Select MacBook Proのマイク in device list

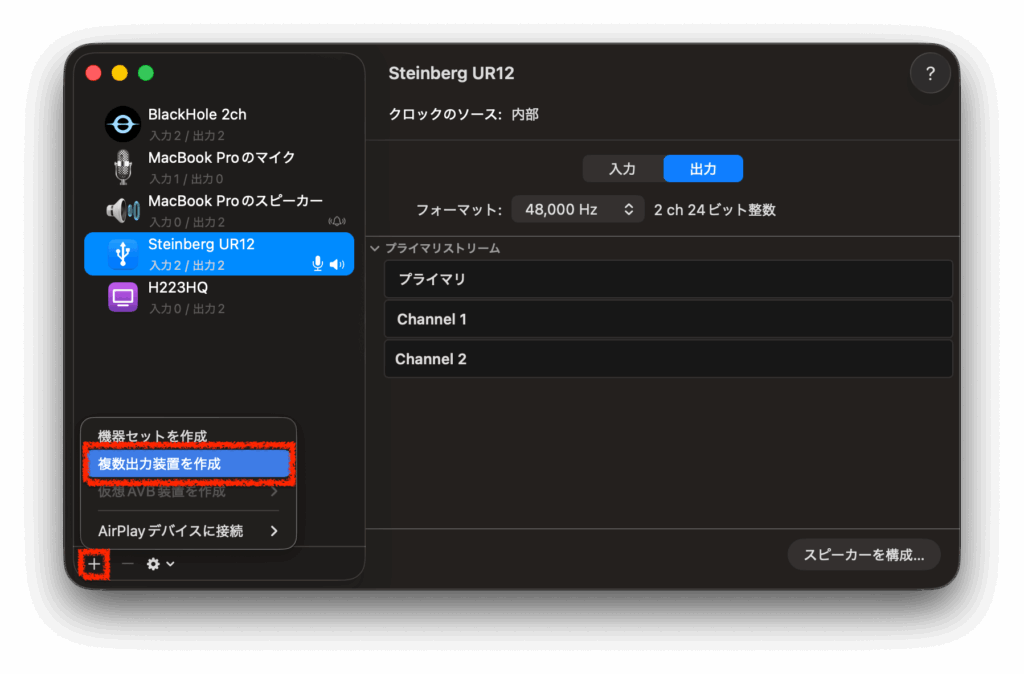[219, 167]
